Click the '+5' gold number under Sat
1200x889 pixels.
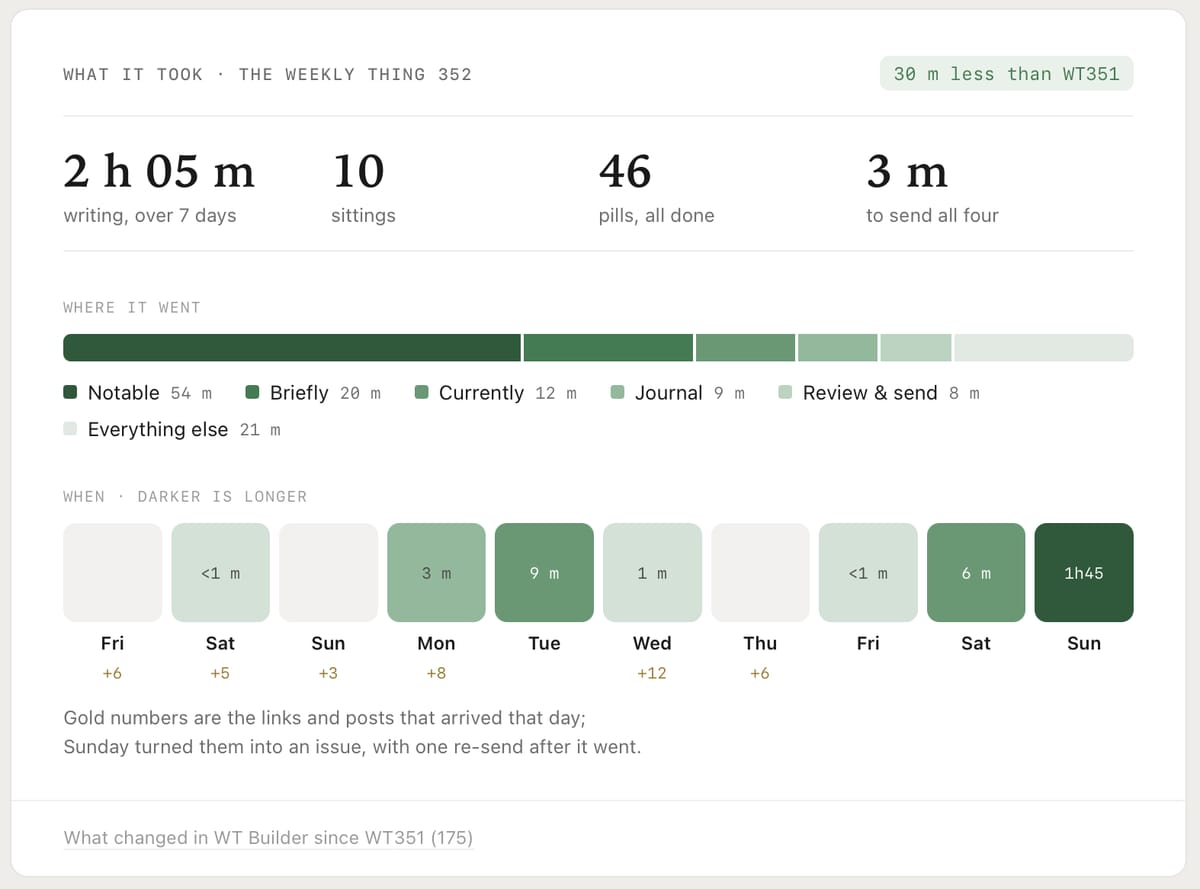click(x=220, y=673)
